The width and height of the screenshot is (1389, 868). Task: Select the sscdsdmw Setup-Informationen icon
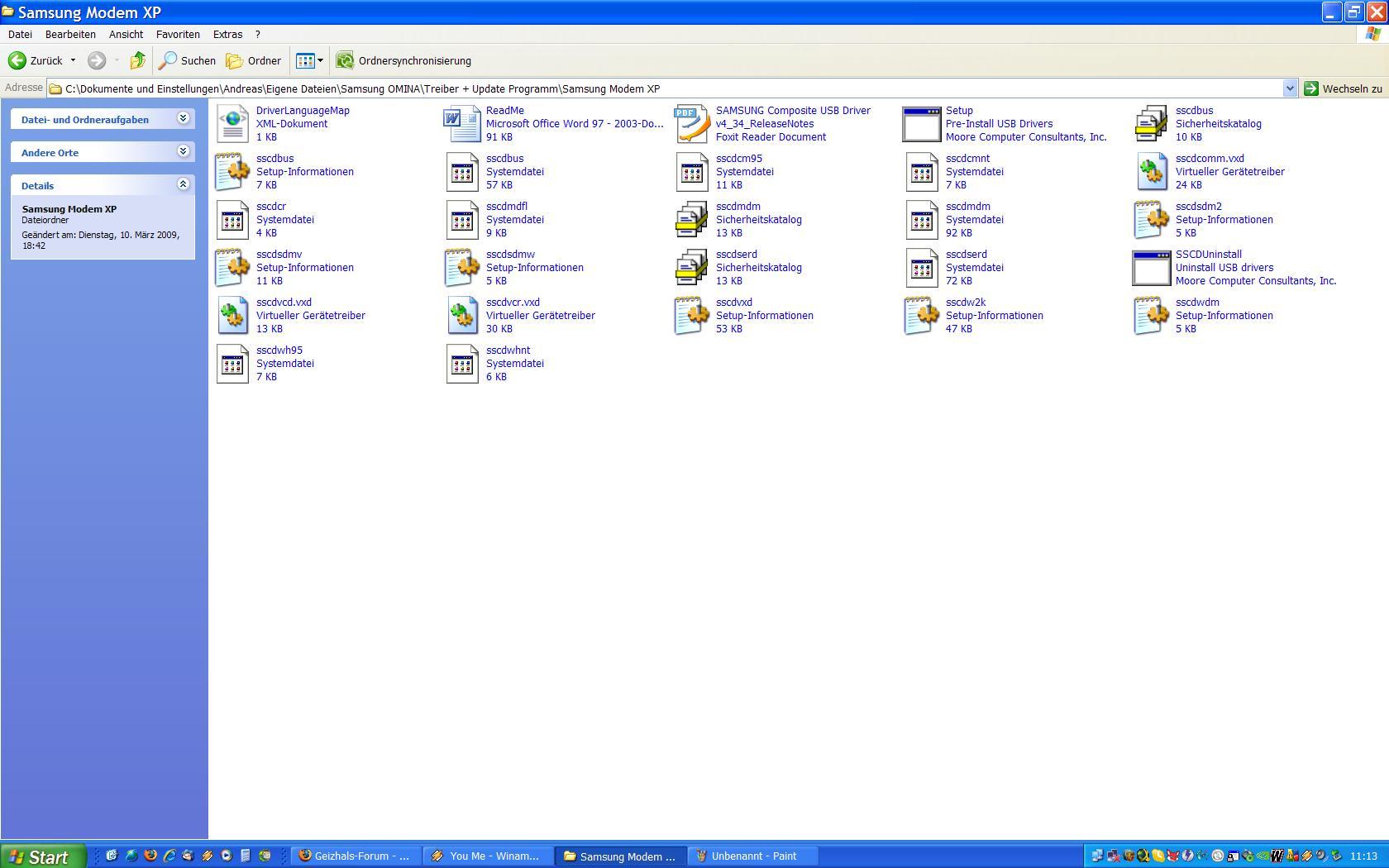[x=462, y=268]
